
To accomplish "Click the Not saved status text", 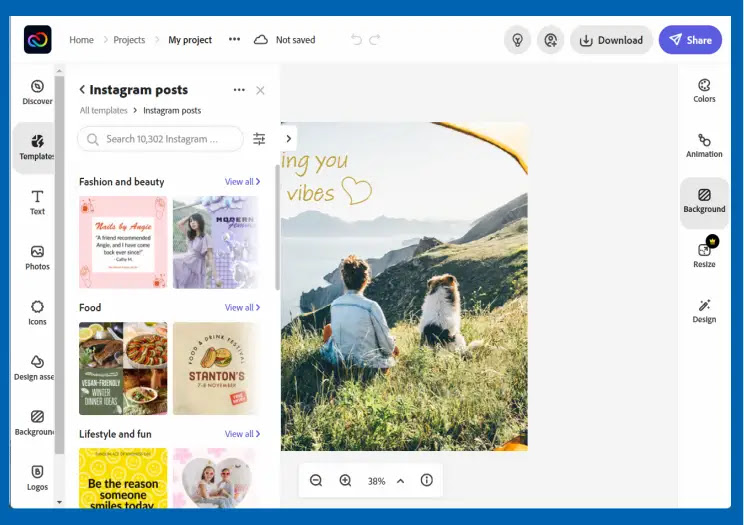I will click(296, 40).
